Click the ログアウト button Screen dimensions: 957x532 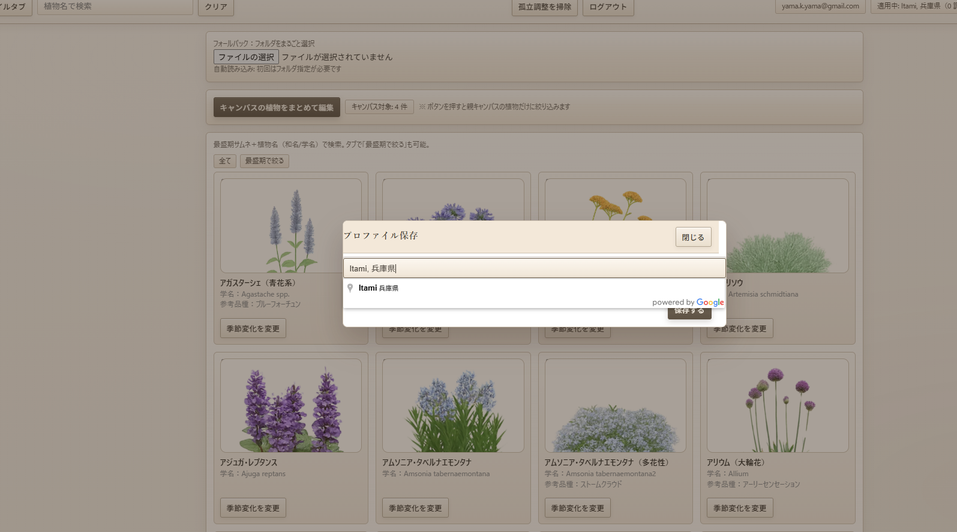pos(608,7)
